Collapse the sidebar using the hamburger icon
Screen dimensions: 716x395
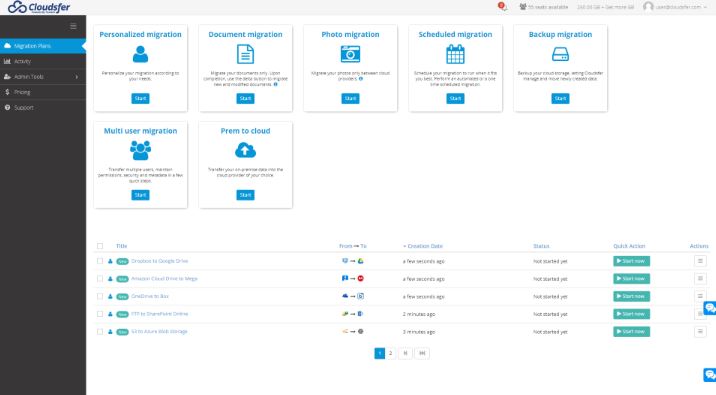tap(73, 26)
